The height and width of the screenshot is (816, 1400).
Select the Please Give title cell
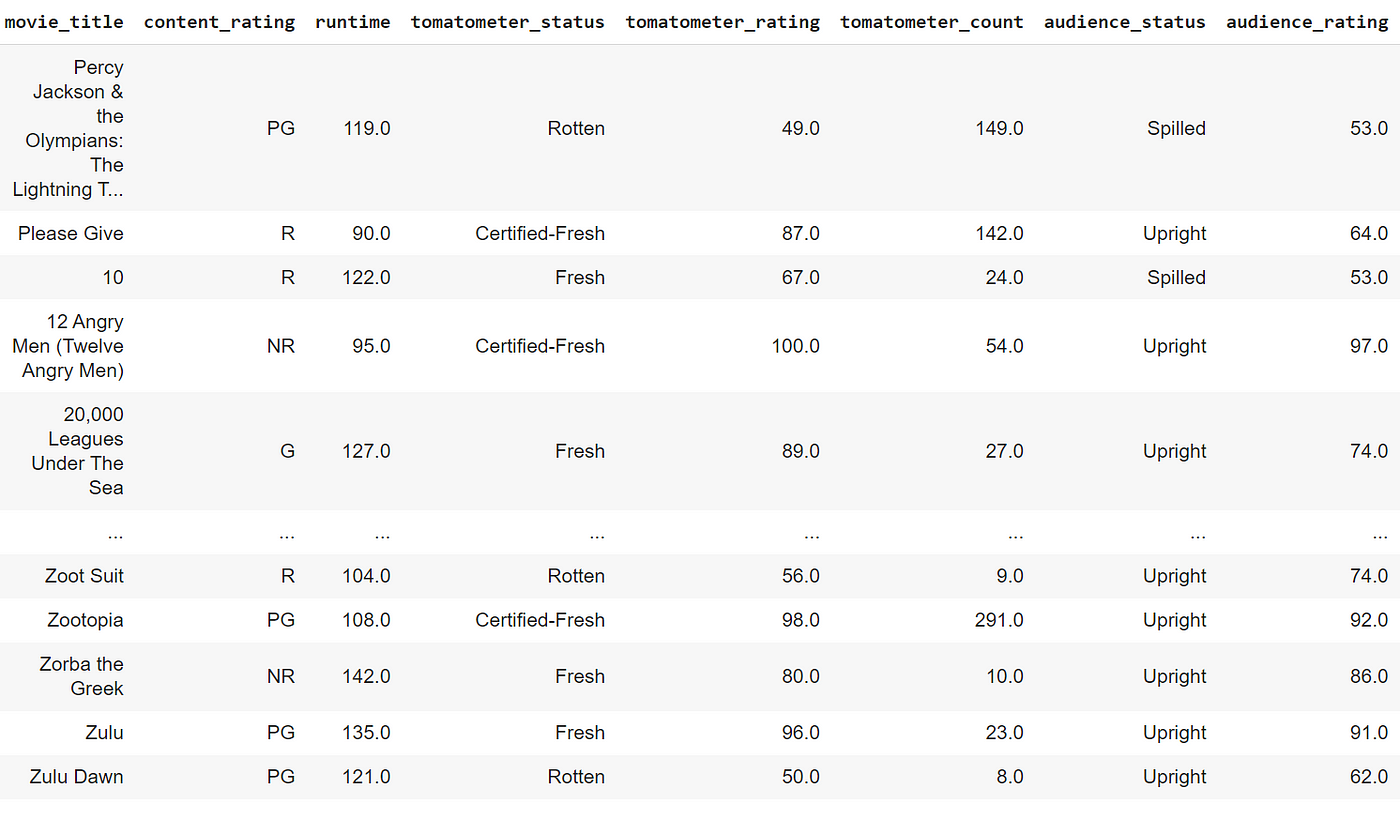pyautogui.click(x=71, y=233)
